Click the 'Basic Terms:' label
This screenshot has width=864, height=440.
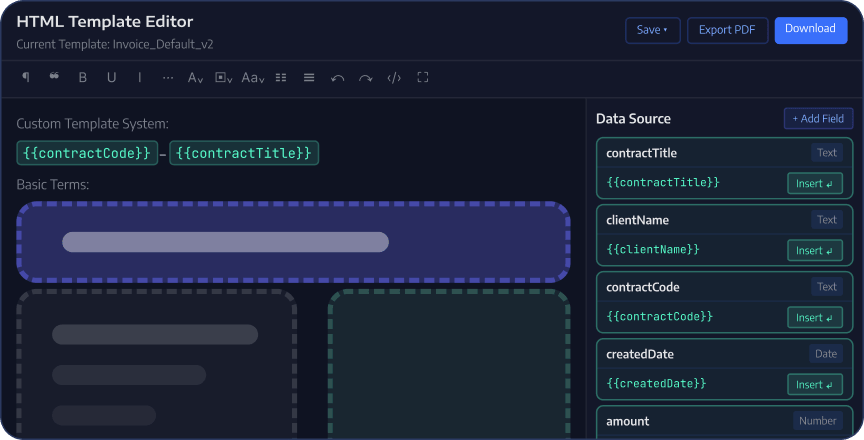pyautogui.click(x=53, y=184)
